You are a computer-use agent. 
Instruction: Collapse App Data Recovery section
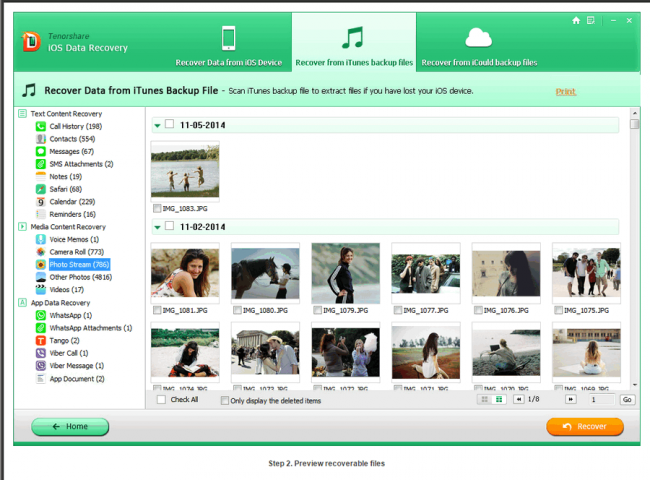pyautogui.click(x=22, y=303)
